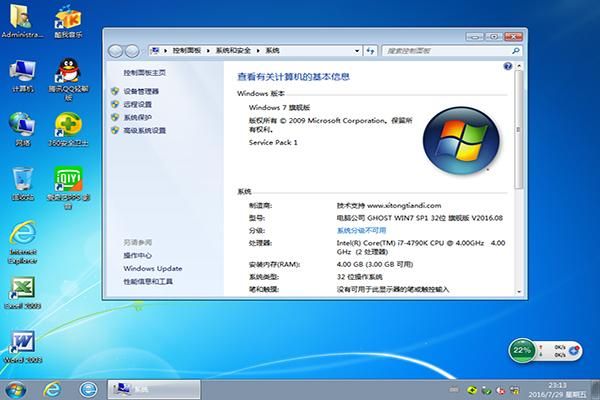Open 控制面板主页 link
The width and height of the screenshot is (600, 400).
click(x=145, y=73)
